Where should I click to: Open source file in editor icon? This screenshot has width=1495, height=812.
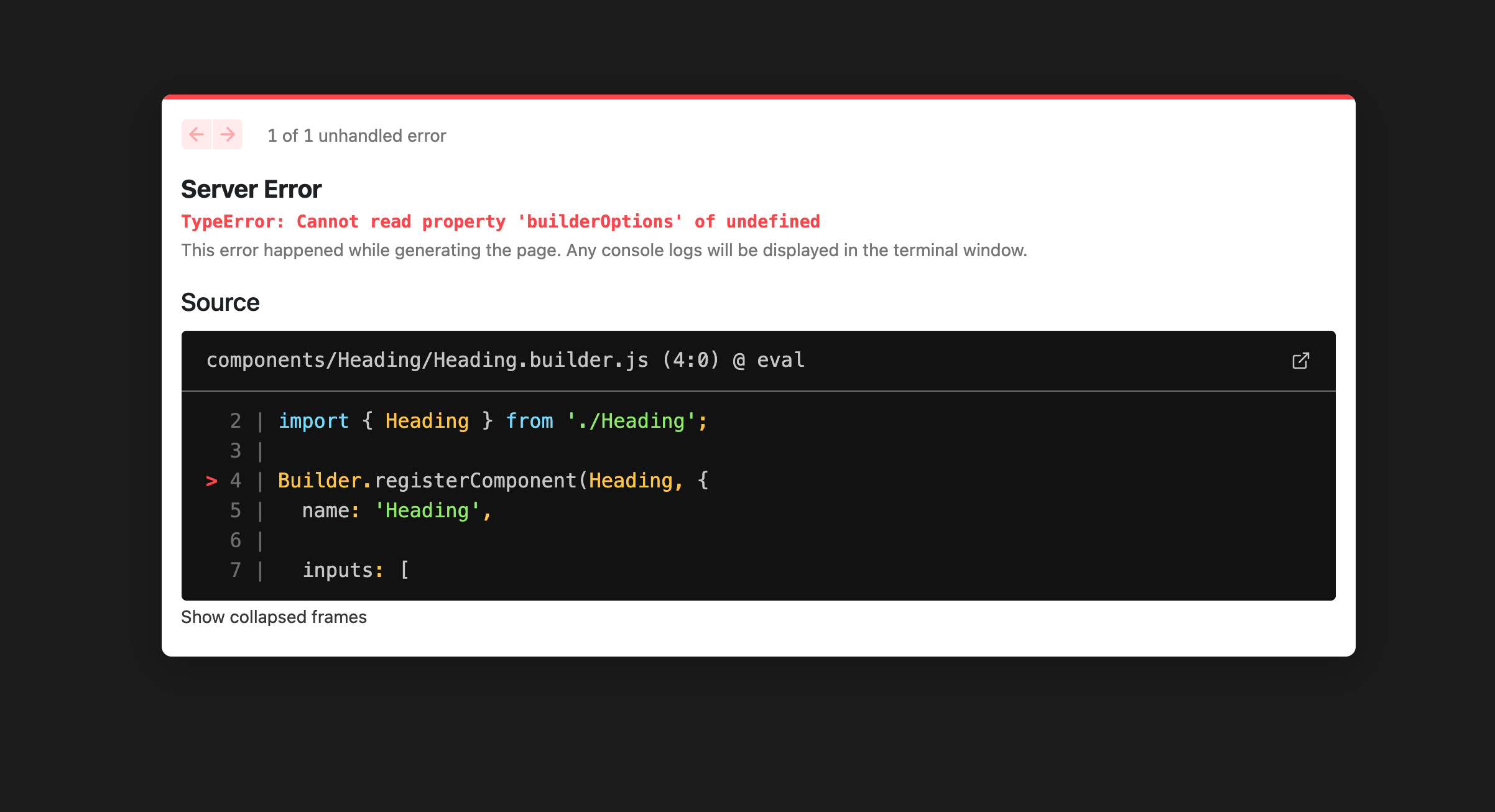coord(1300,361)
